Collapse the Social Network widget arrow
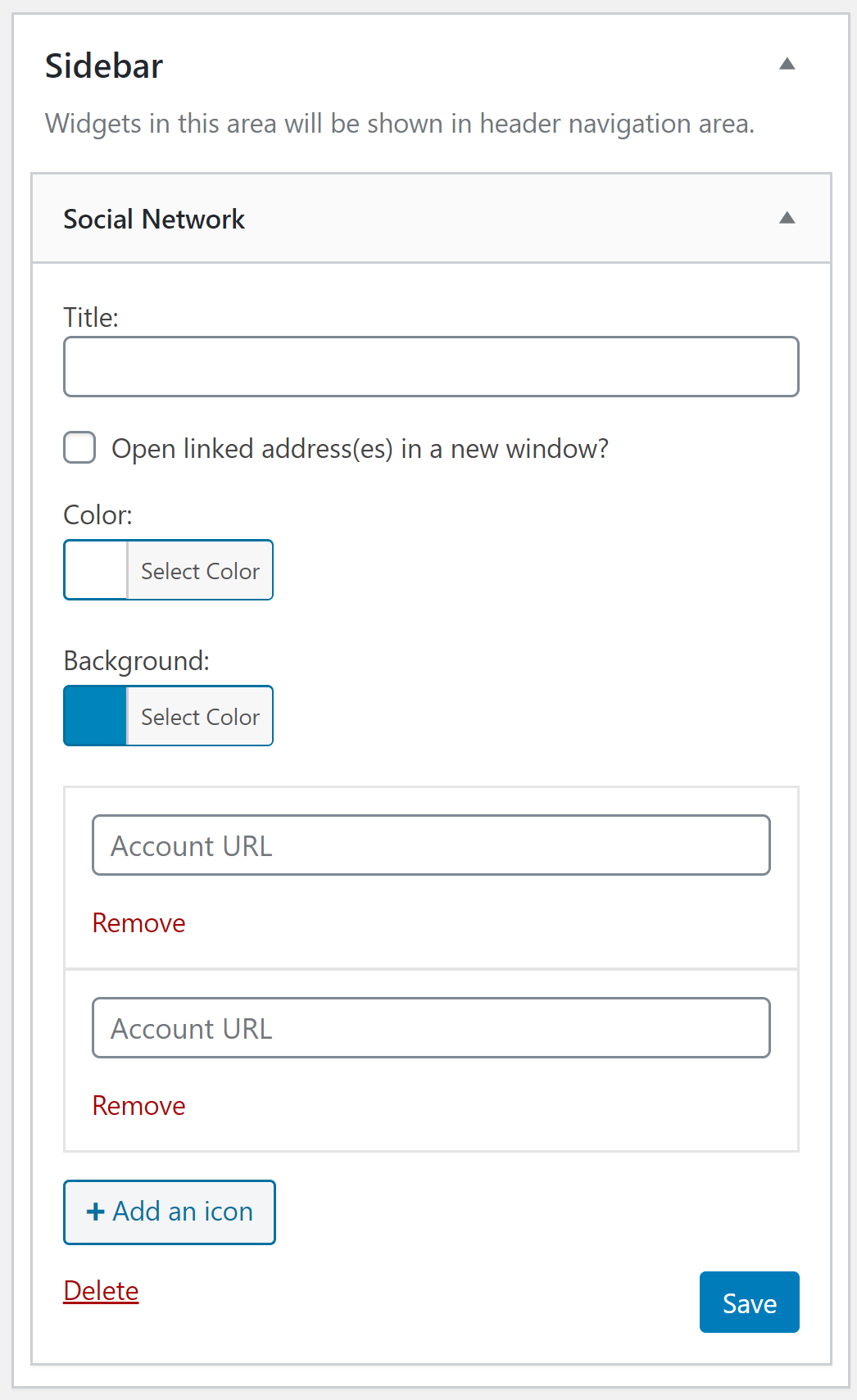This screenshot has width=857, height=1400. click(x=787, y=218)
